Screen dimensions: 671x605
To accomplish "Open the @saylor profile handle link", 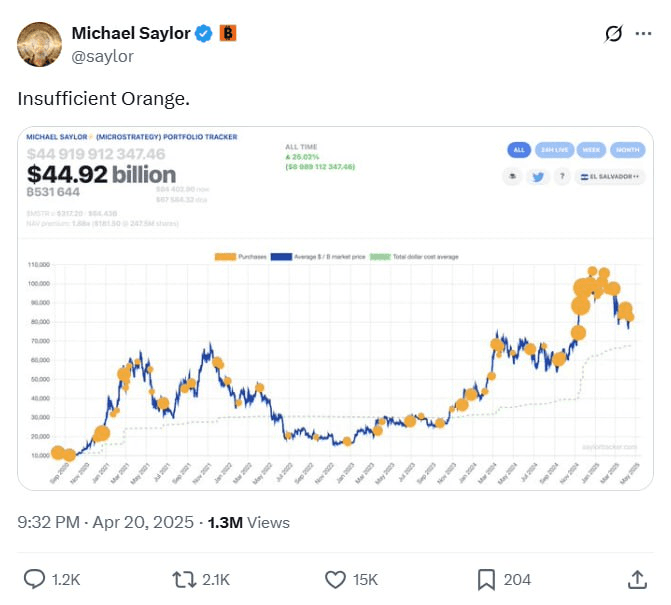I will click(102, 56).
